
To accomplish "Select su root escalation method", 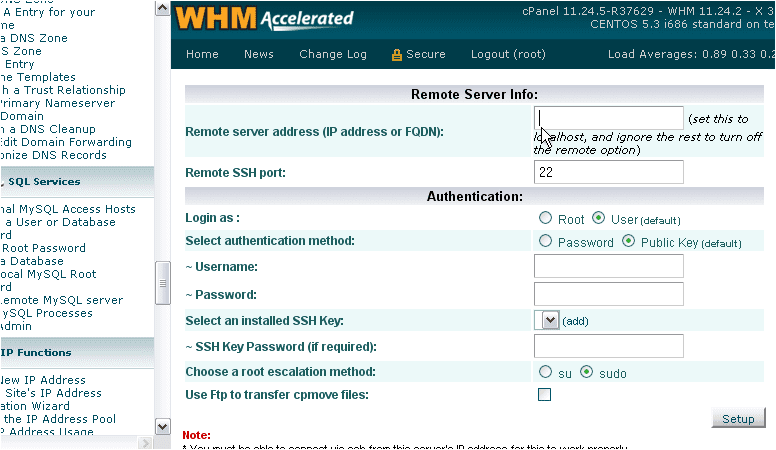I will click(x=545, y=372).
